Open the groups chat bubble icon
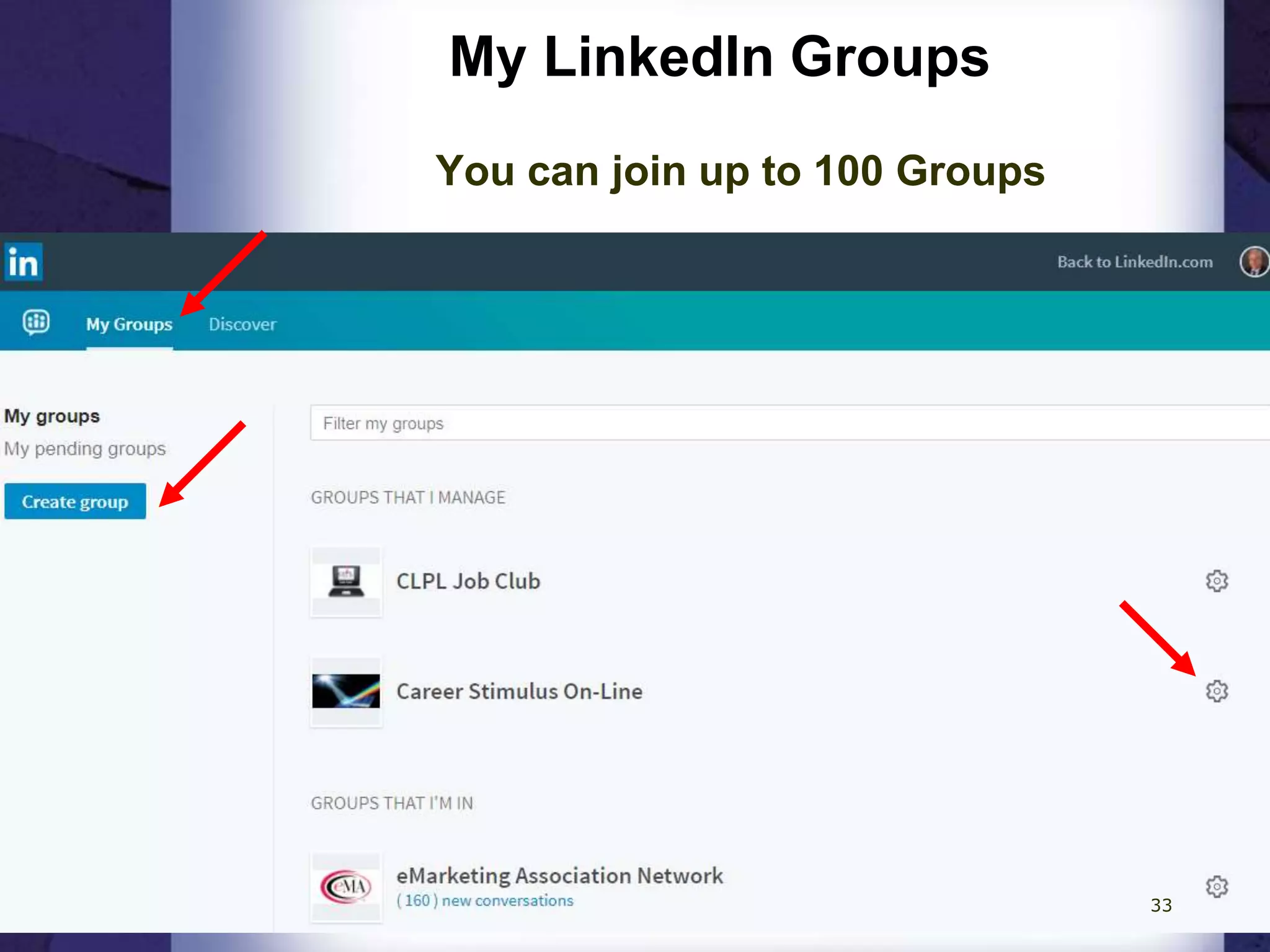The width and height of the screenshot is (1270, 952). pyautogui.click(x=36, y=322)
